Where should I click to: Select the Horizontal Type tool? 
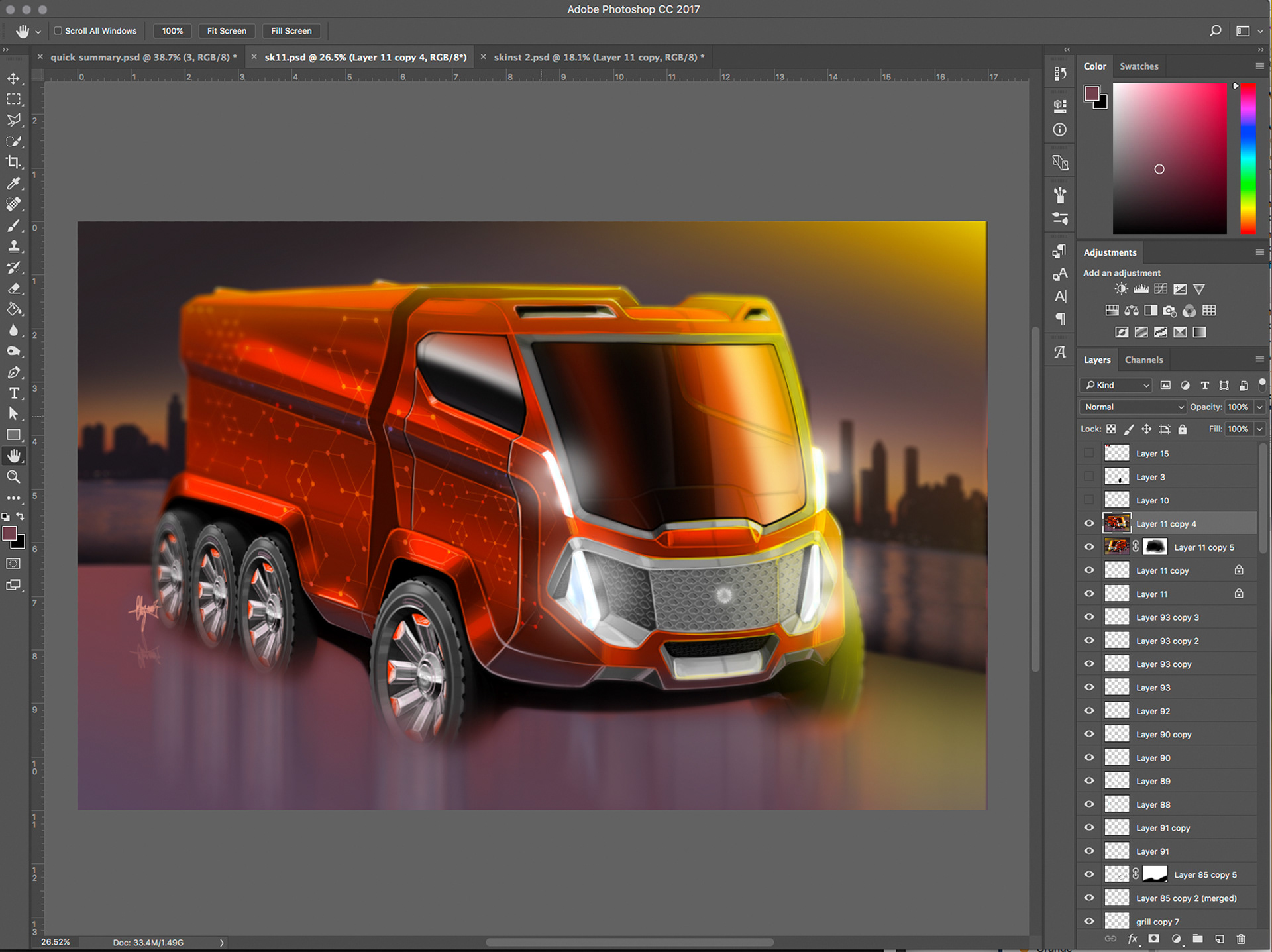click(x=13, y=393)
